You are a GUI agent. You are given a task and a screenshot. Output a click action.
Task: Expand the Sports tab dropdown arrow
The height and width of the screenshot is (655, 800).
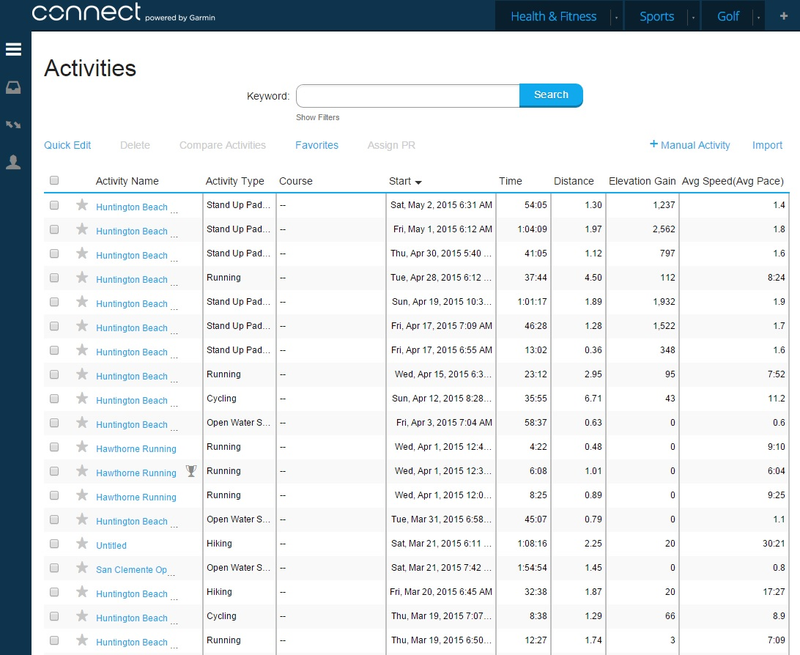point(693,17)
